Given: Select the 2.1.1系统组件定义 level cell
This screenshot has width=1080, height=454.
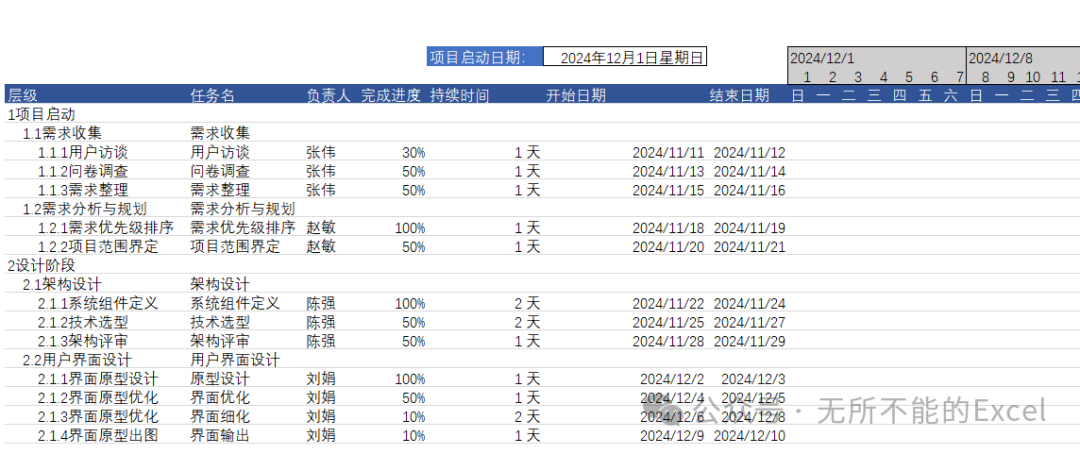Looking at the screenshot, I should coord(98,303).
